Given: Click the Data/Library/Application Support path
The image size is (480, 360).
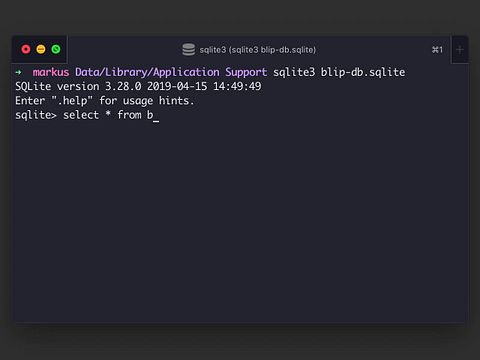Looking at the screenshot, I should [171, 72].
